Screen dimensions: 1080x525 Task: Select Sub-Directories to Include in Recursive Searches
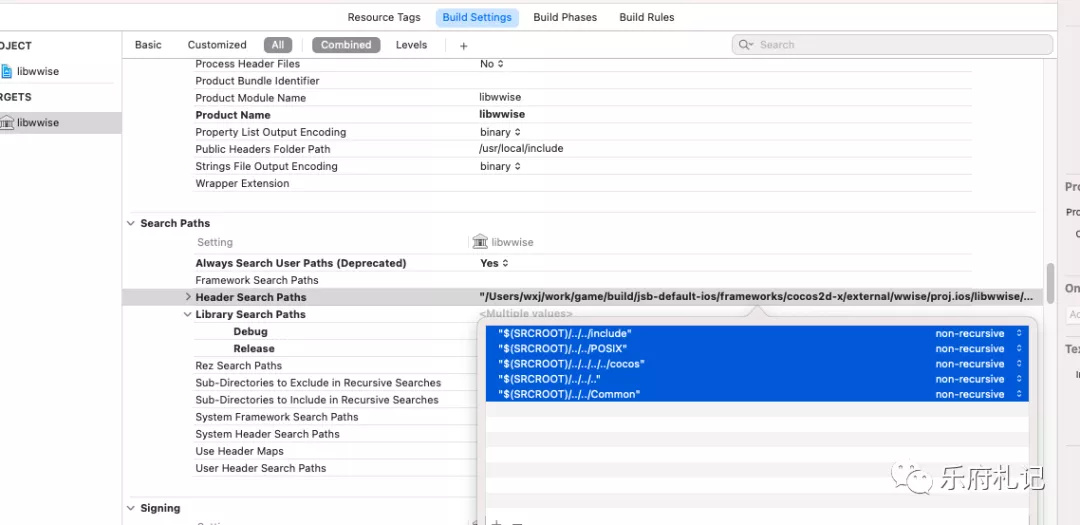tap(317, 400)
